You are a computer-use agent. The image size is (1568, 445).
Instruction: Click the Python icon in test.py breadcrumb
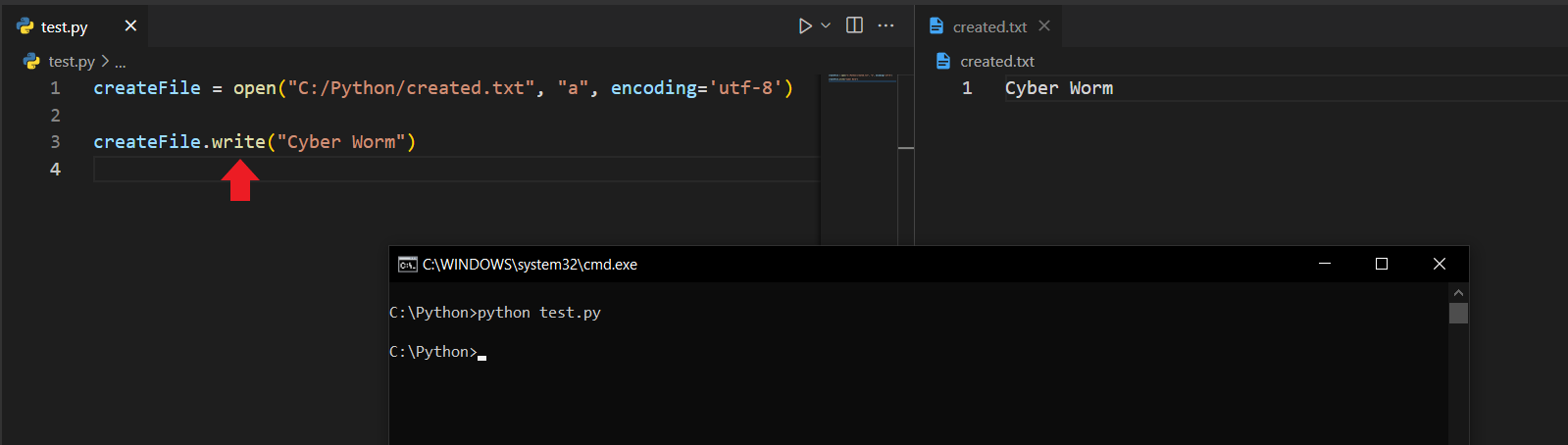coord(31,61)
